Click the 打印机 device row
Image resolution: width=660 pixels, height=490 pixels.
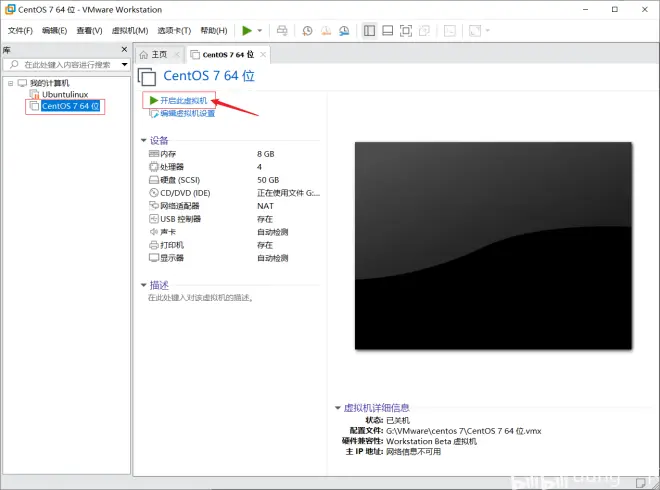[234, 245]
